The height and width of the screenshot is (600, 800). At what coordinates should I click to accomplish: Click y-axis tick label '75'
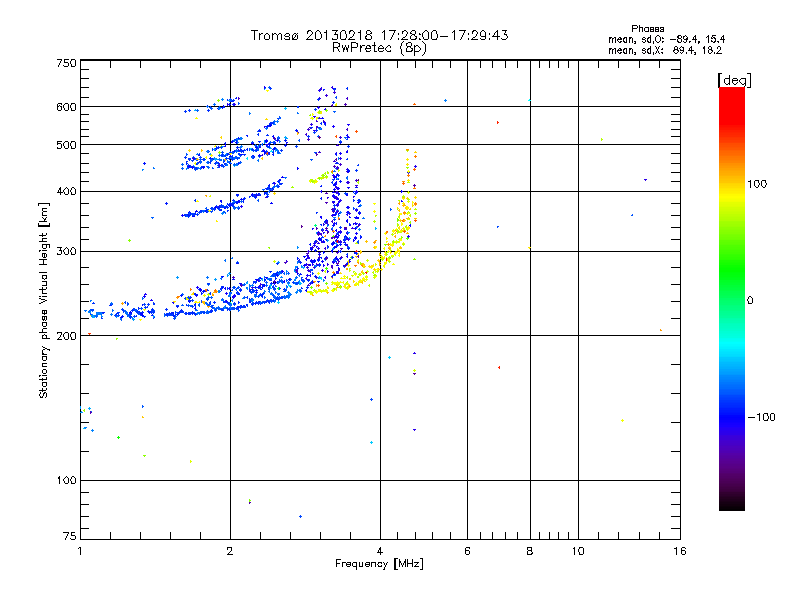pyautogui.click(x=70, y=536)
